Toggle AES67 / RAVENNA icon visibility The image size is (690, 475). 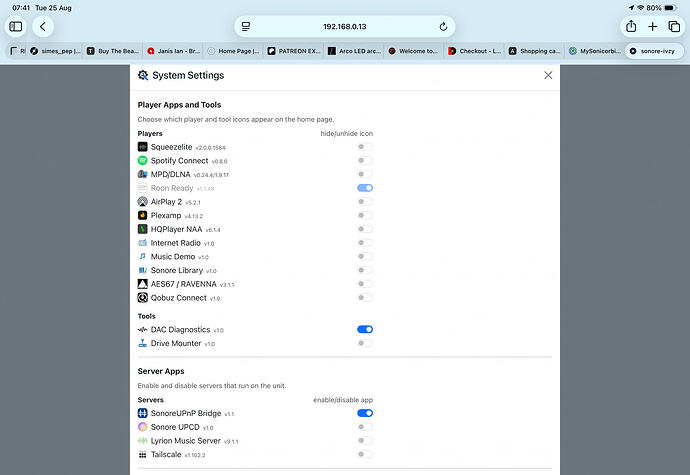click(x=365, y=284)
